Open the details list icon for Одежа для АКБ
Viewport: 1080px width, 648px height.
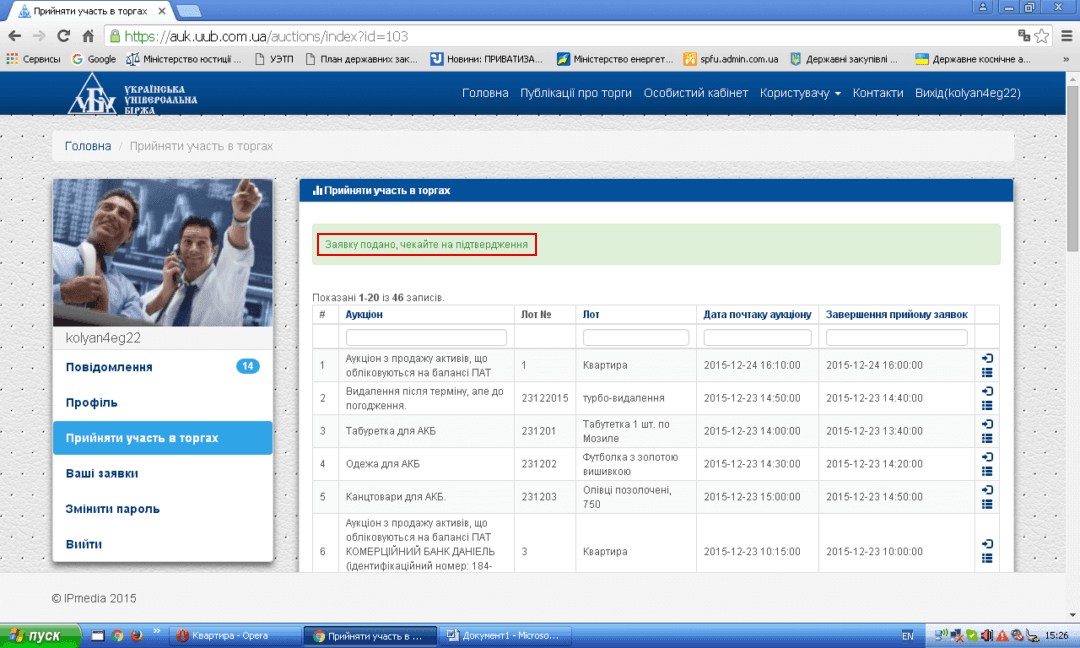[x=987, y=471]
